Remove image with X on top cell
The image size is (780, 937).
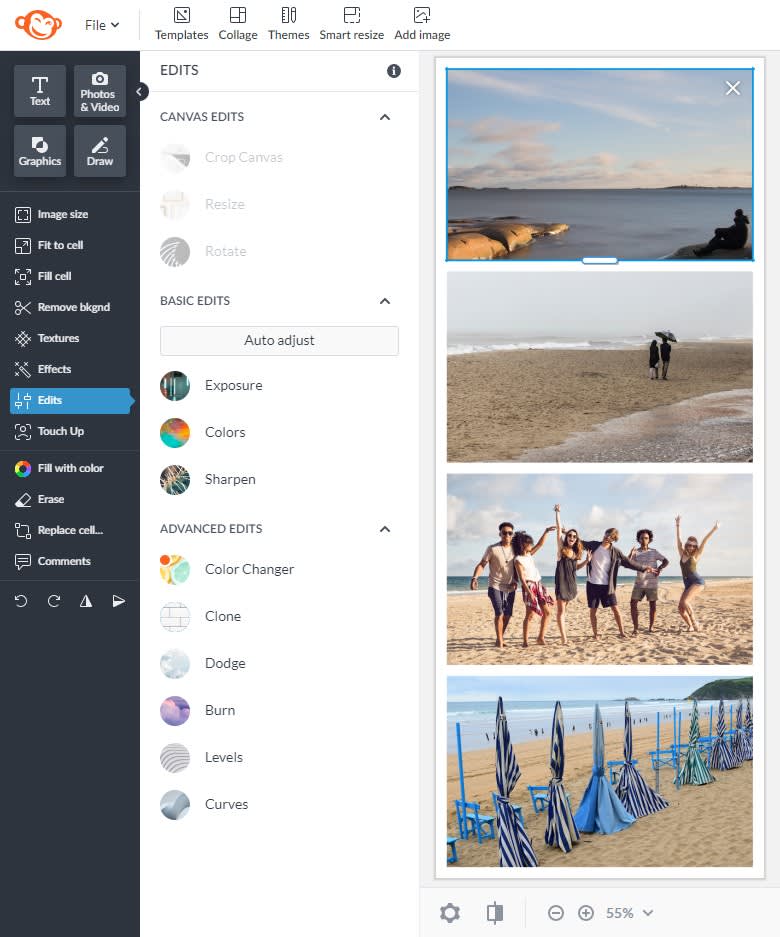coord(733,88)
